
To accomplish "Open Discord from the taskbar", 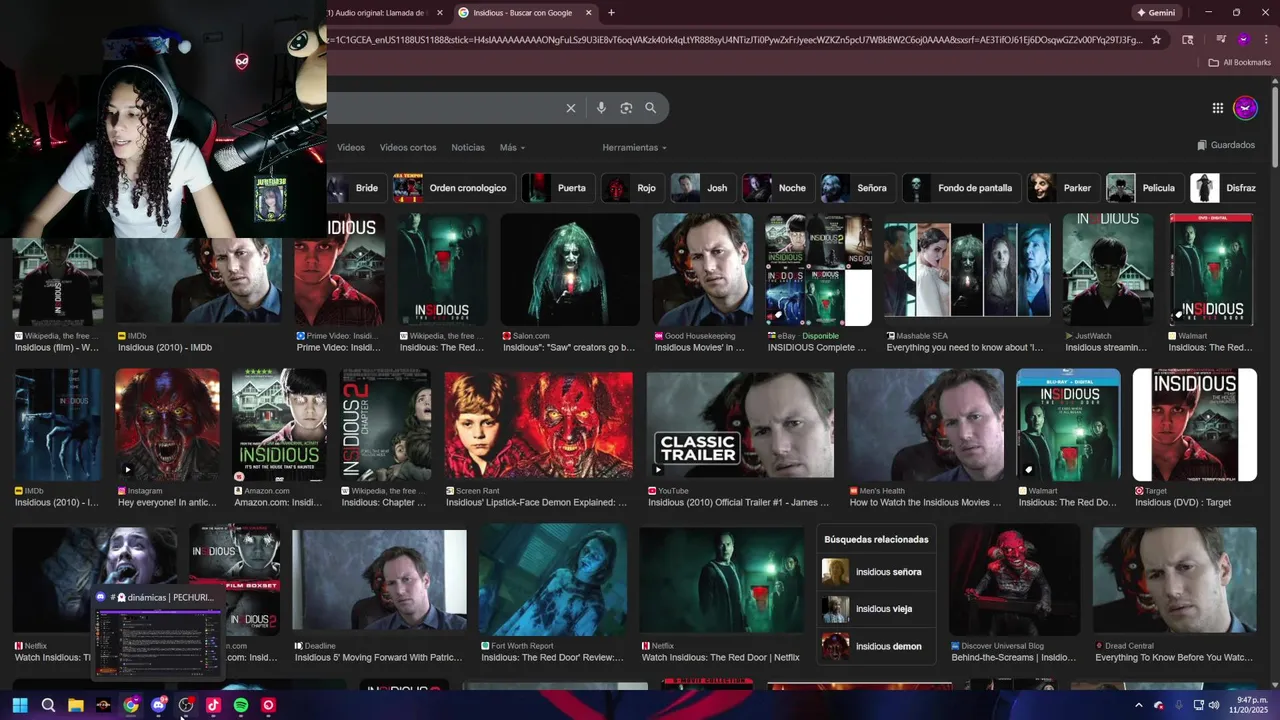I will [158, 705].
